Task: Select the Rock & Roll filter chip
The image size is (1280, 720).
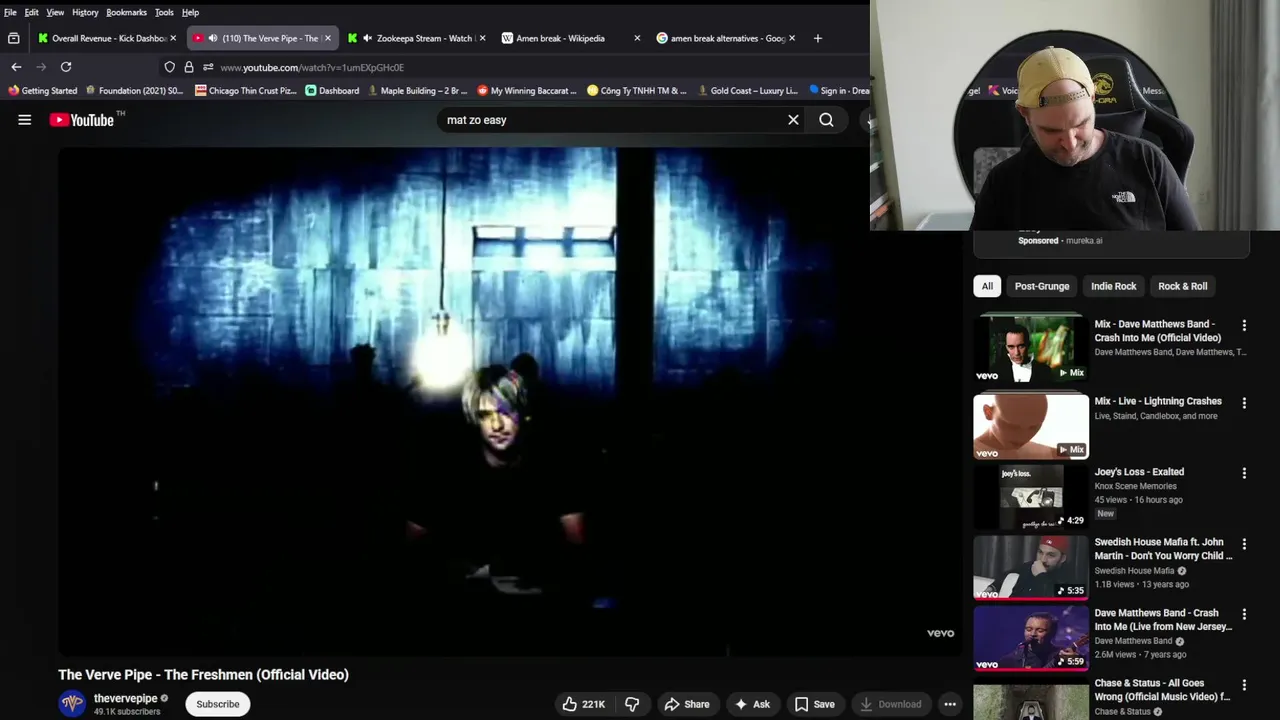Action: 1182,286
